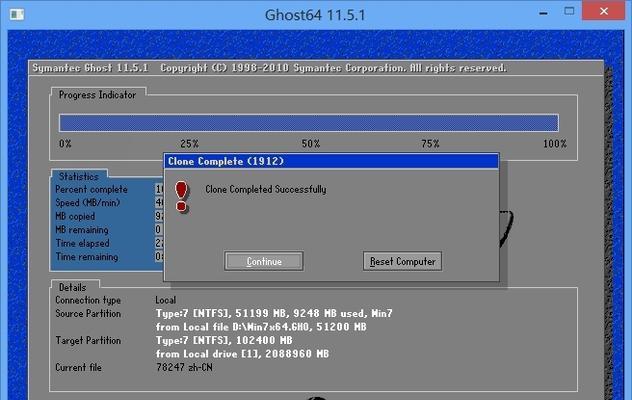632x400 pixels.
Task: Click the 'Target Partition' label
Action: [88, 340]
